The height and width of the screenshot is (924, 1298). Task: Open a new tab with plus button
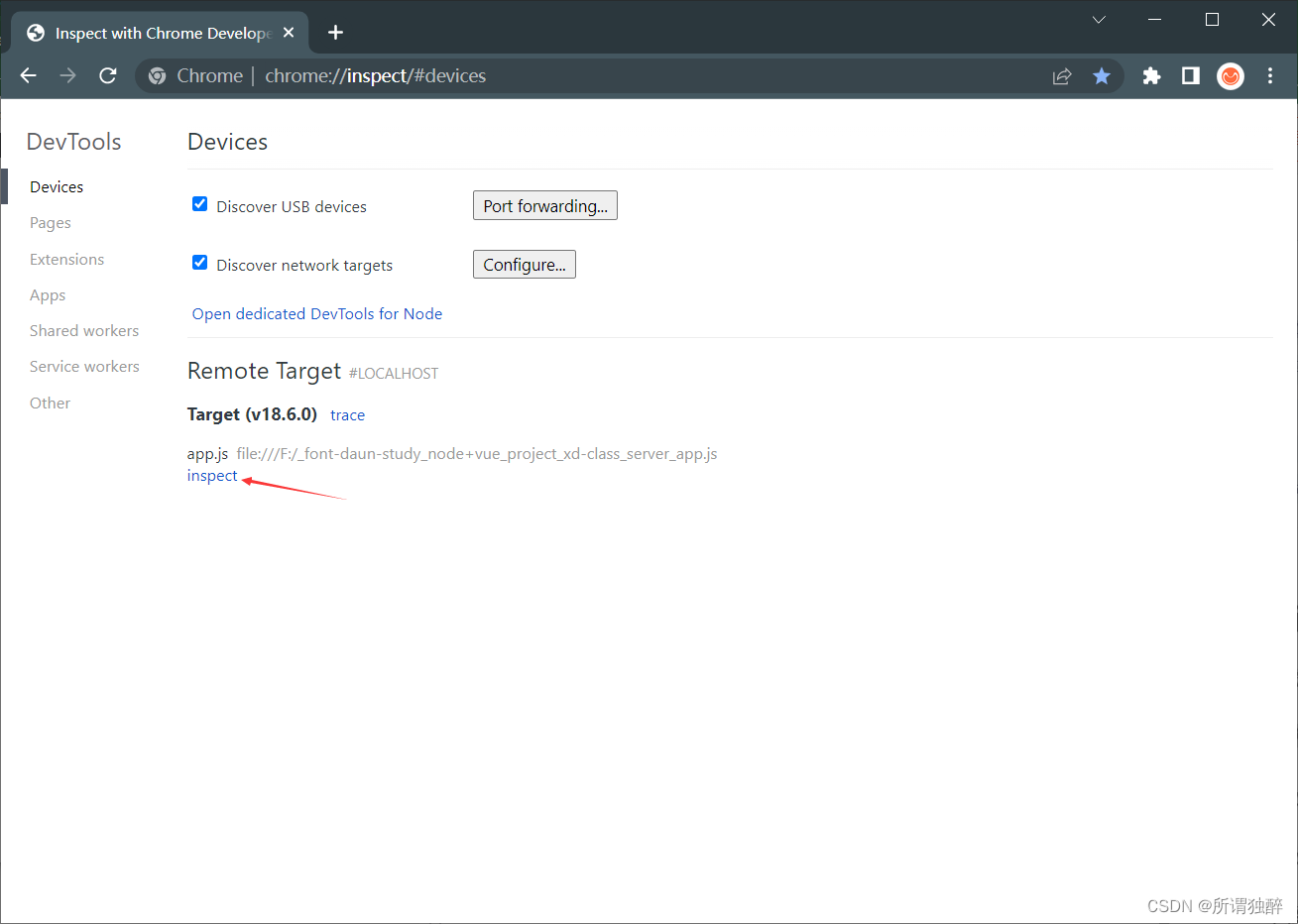[335, 33]
